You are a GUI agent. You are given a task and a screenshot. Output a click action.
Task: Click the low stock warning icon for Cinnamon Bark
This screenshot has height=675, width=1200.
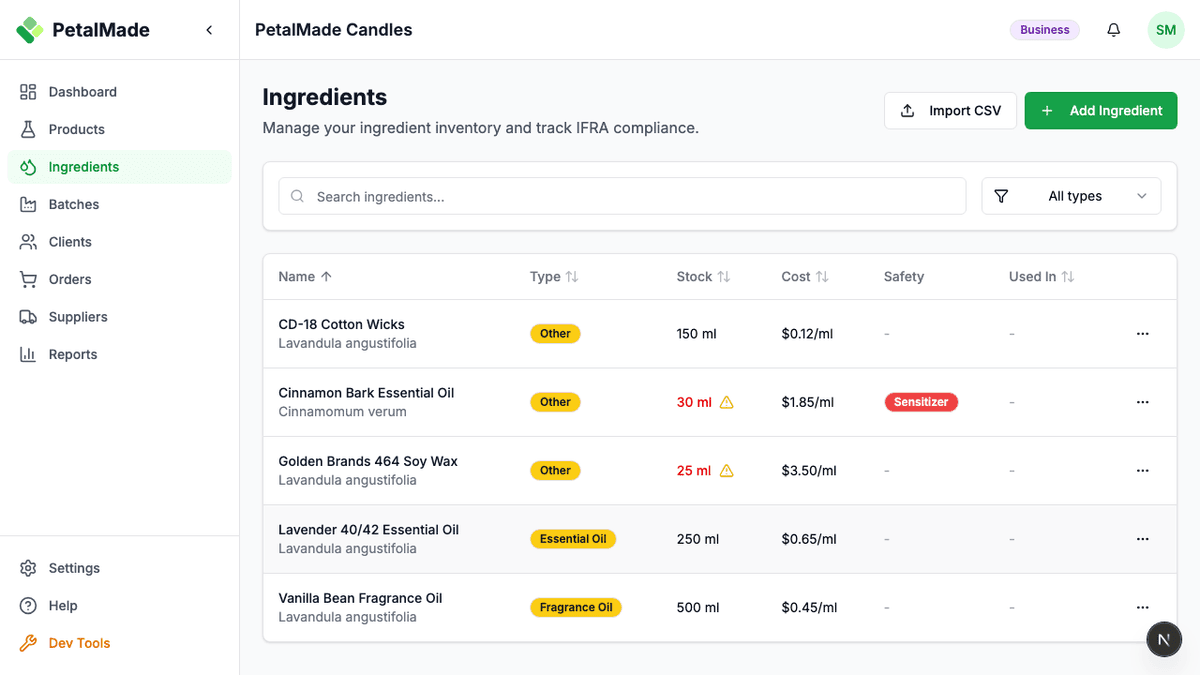point(727,402)
